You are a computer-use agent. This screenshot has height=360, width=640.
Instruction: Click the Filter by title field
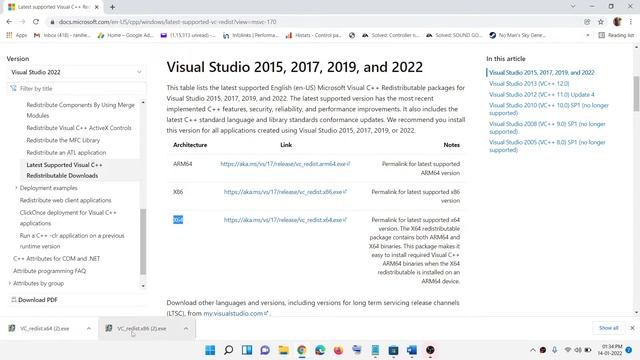[x=76, y=89]
